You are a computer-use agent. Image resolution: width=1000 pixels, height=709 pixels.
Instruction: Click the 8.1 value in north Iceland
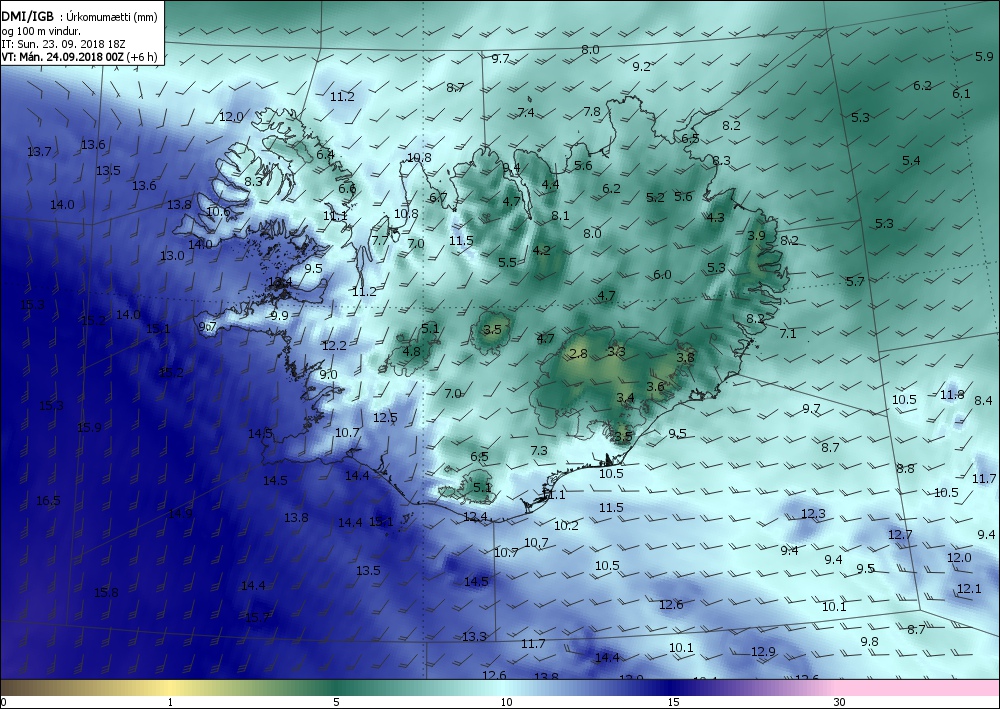560,216
